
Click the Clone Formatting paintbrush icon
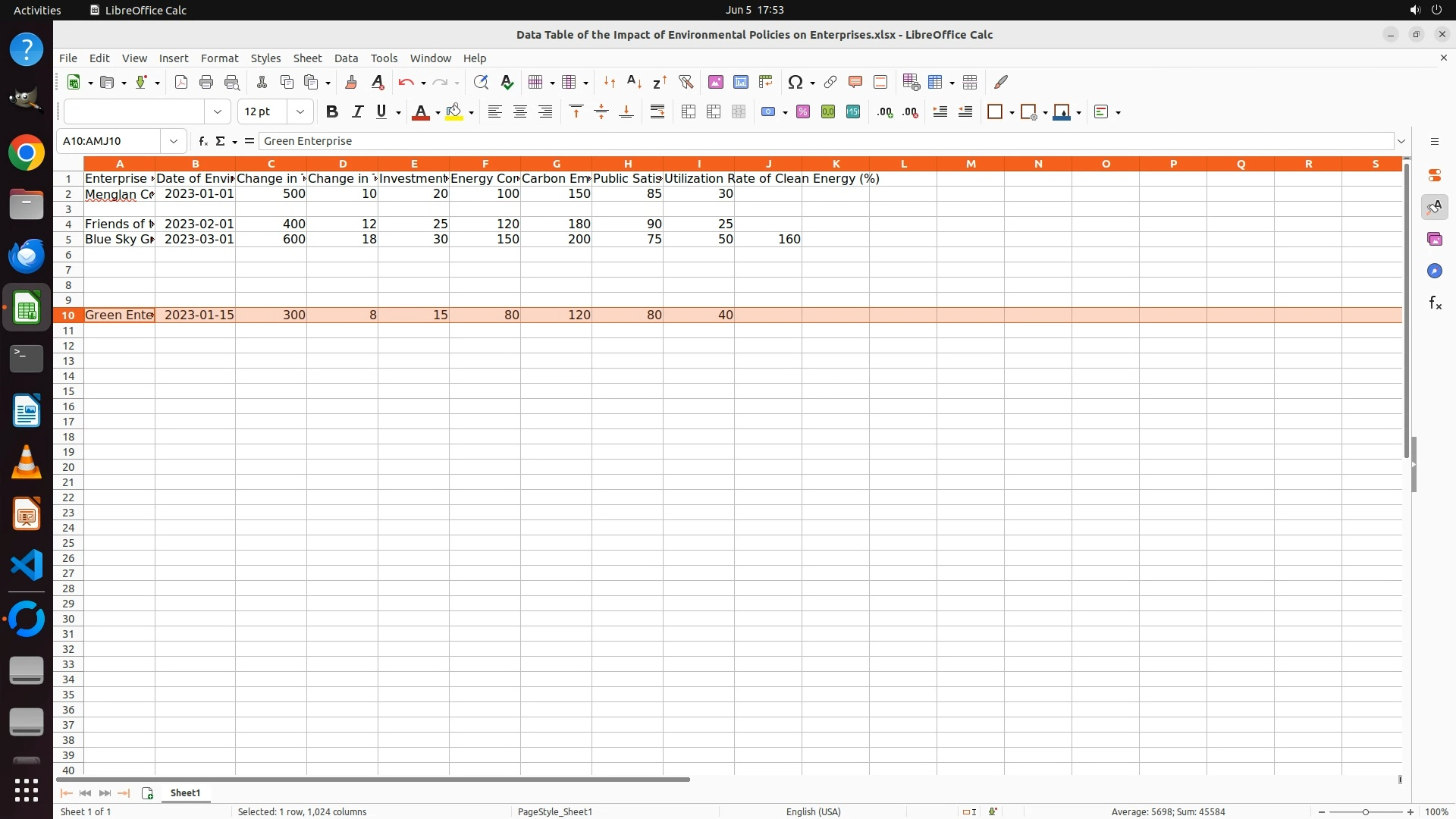(x=351, y=82)
